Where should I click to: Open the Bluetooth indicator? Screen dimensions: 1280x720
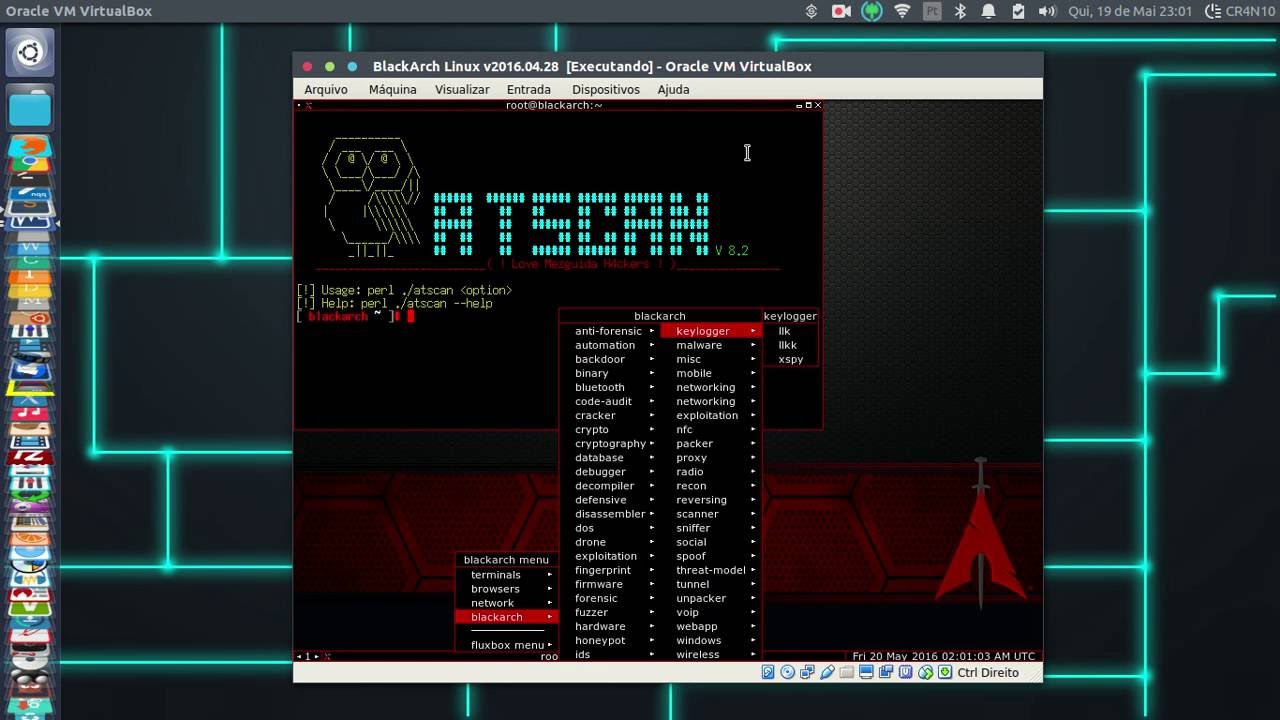point(960,11)
